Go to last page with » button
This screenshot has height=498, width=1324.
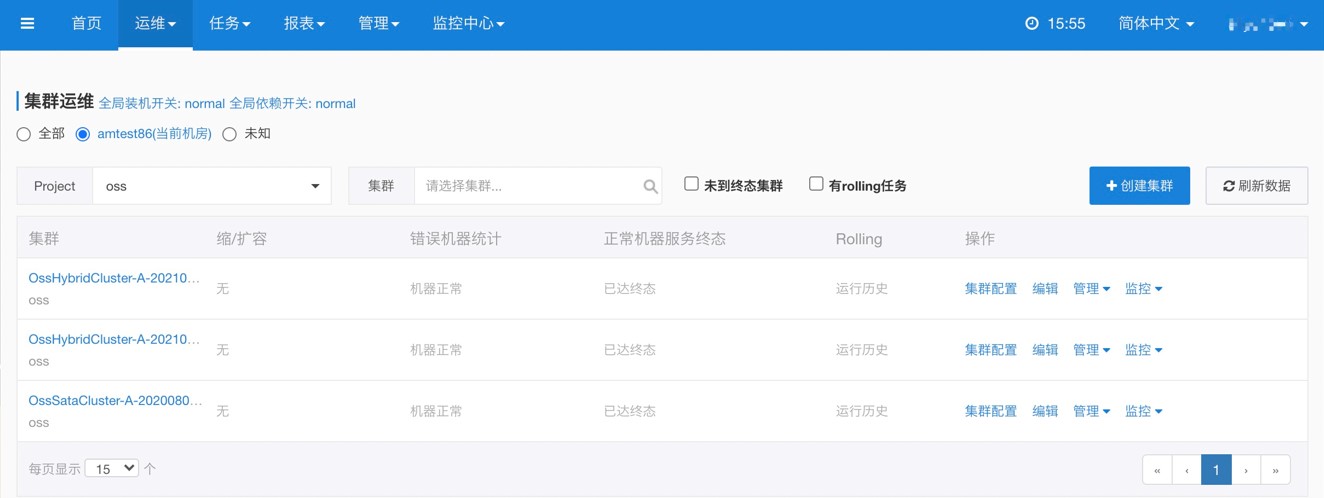pos(1275,470)
